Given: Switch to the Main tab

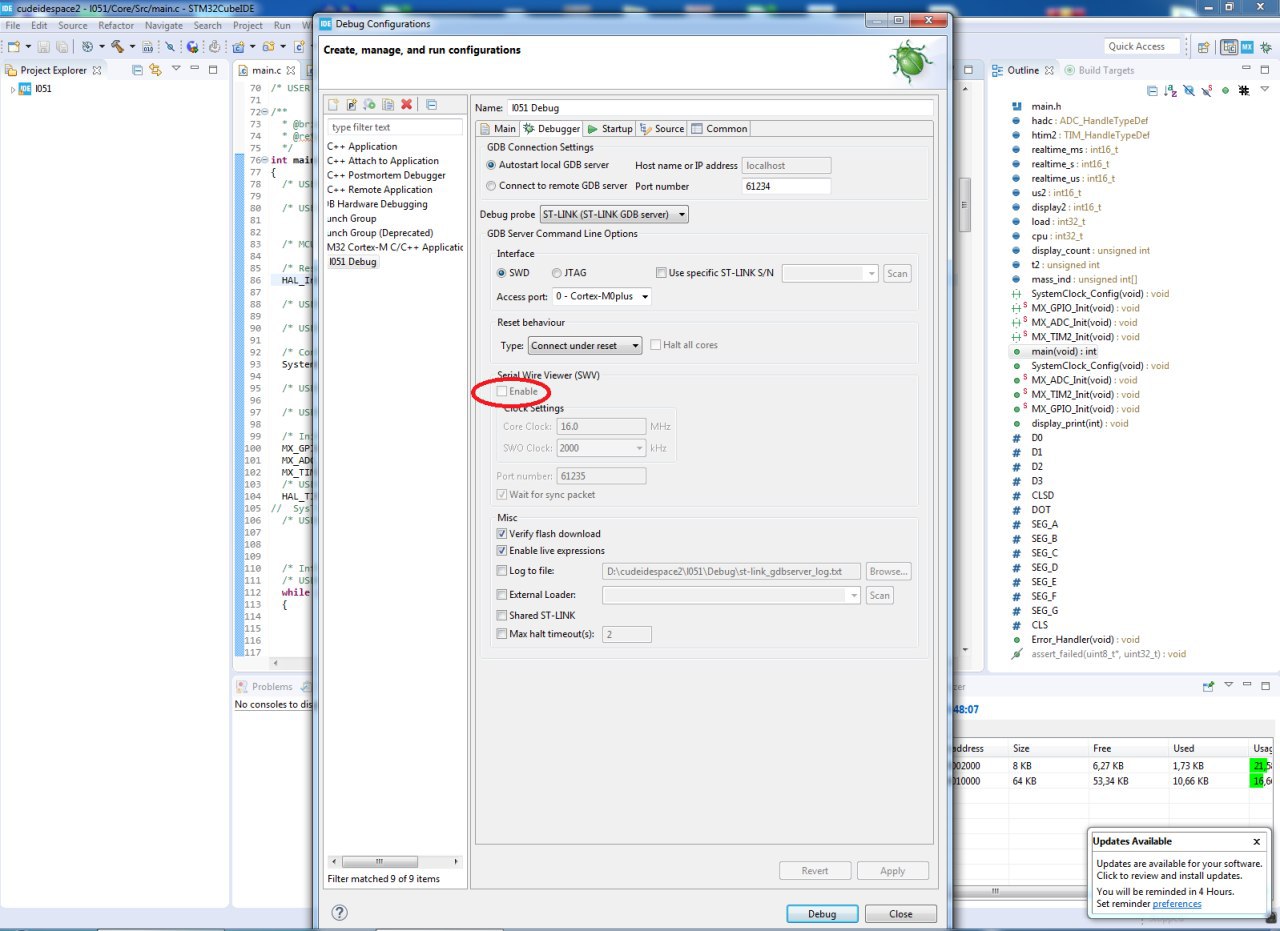Looking at the screenshot, I should click(497, 129).
